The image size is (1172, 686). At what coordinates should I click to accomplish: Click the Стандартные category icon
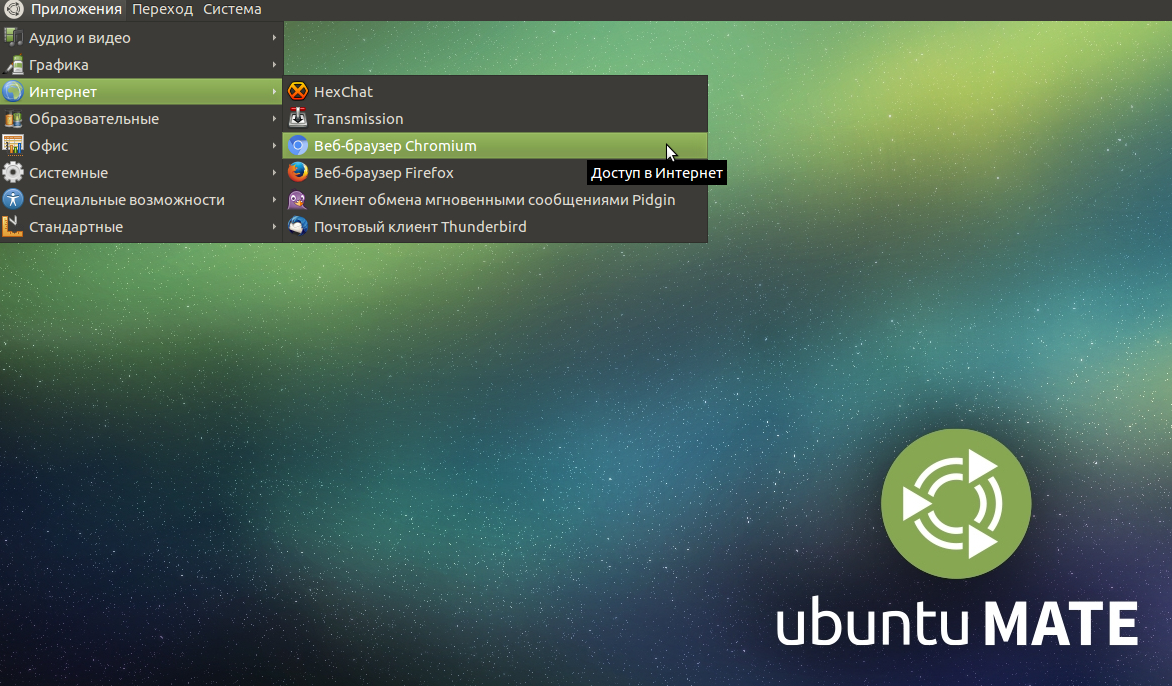click(x=13, y=226)
